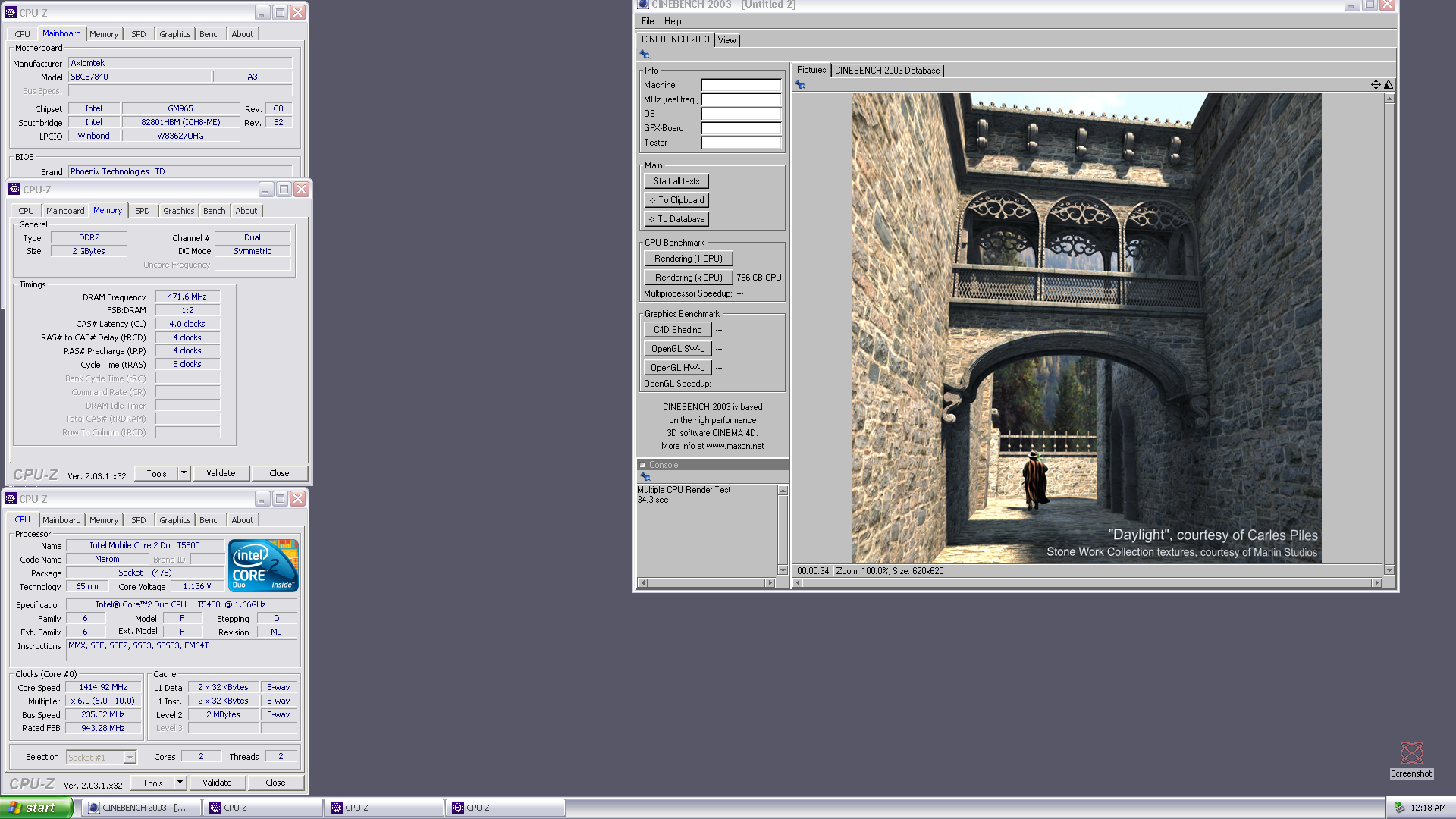The width and height of the screenshot is (1456, 819).
Task: Open the Tools dropdown arrow in the CPU-Z CPU window
Action: click(180, 783)
